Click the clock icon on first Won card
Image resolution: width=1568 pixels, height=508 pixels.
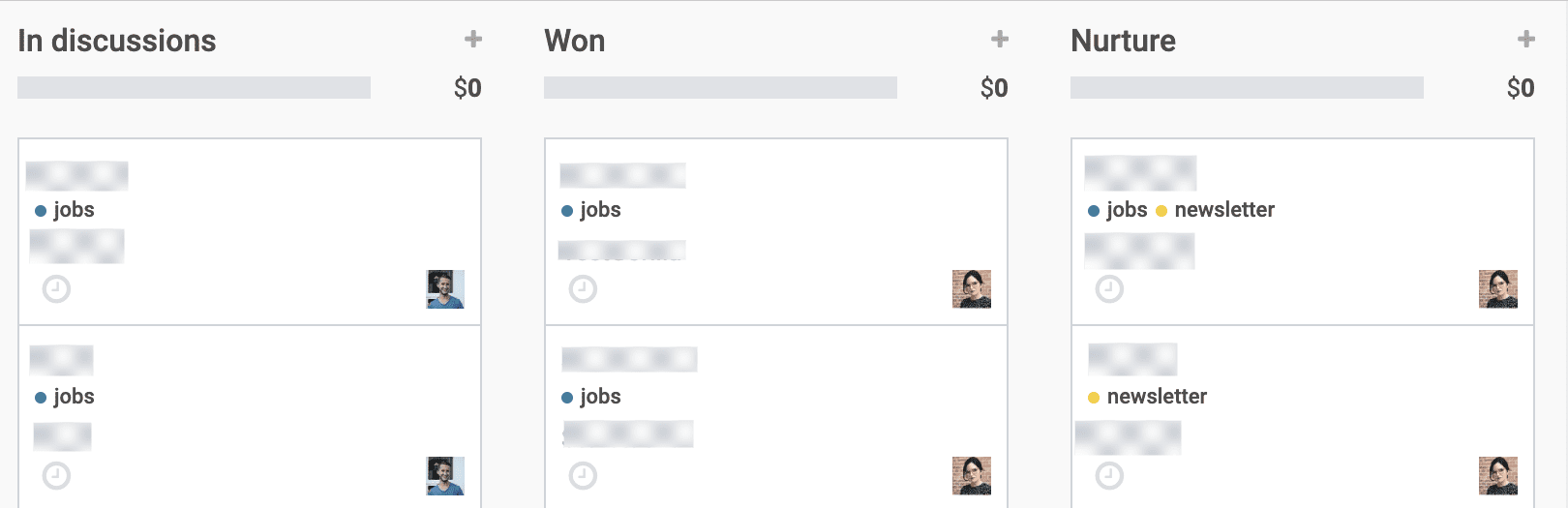[x=583, y=288]
